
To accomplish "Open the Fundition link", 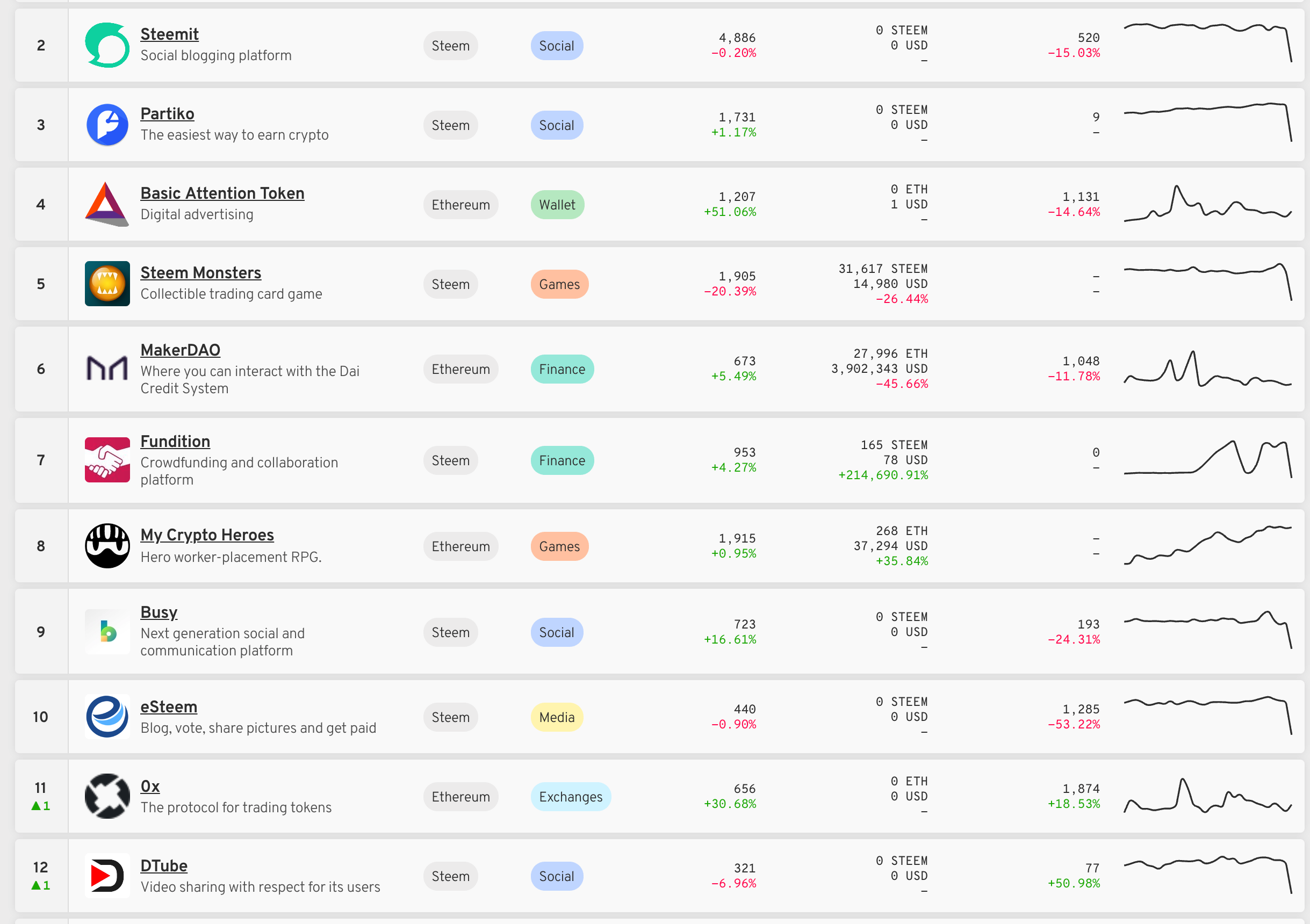I will pyautogui.click(x=175, y=442).
